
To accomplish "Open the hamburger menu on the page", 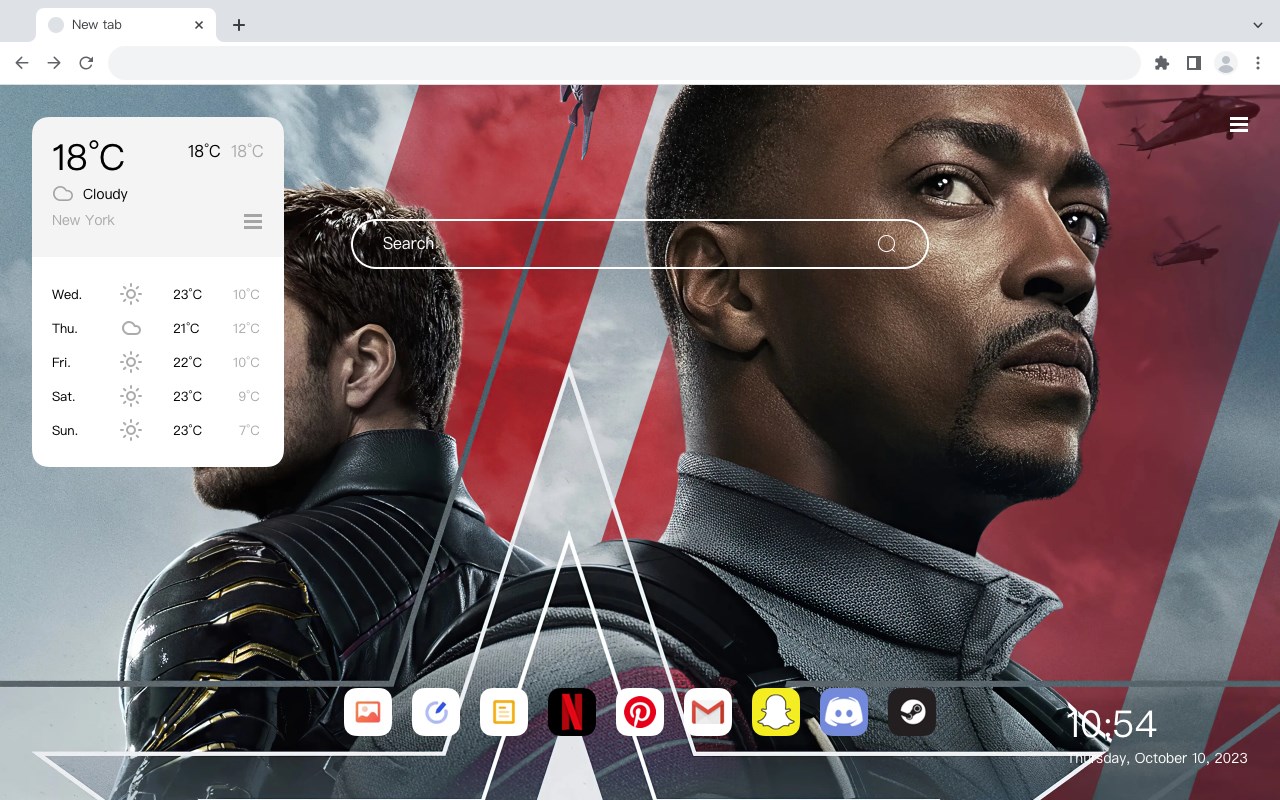I will tap(1239, 125).
